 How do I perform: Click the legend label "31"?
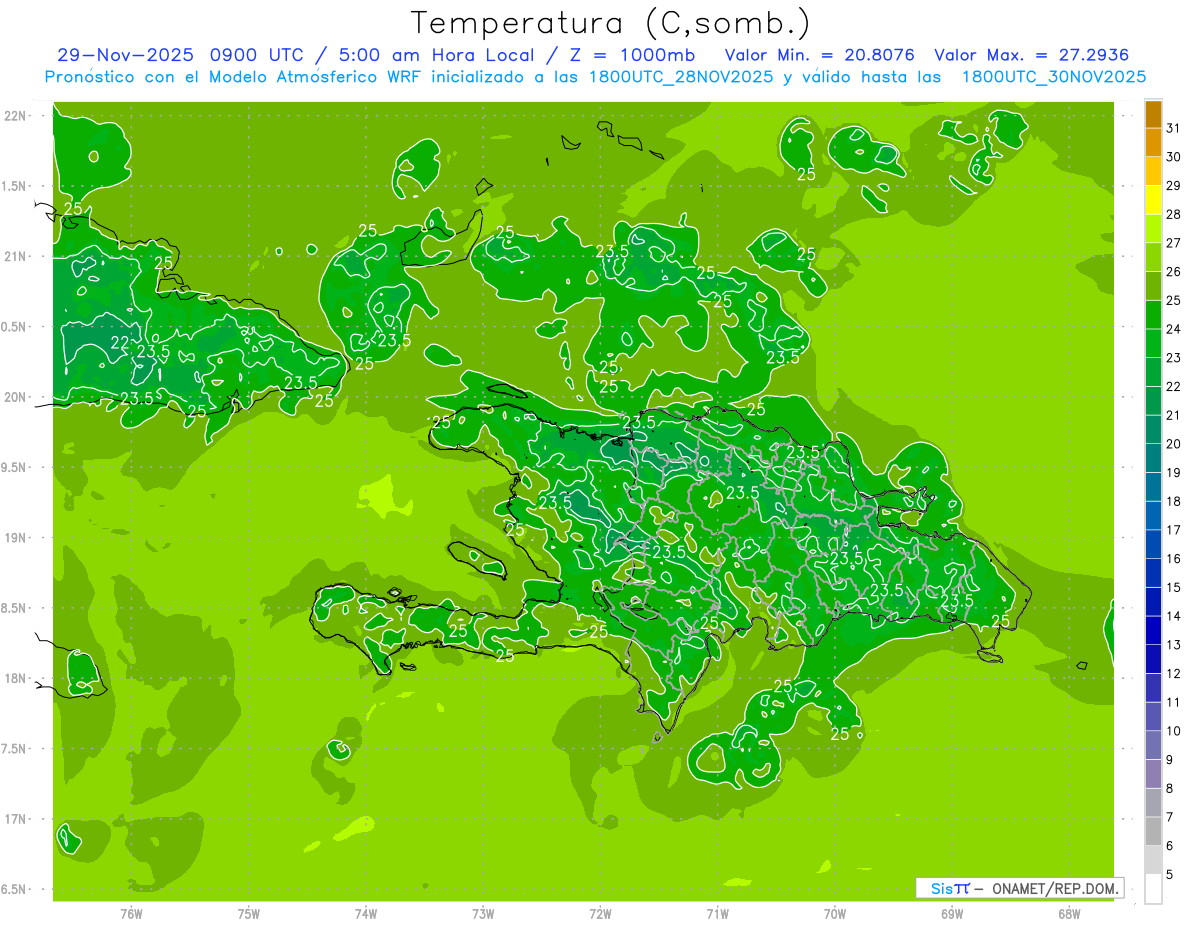tap(1173, 128)
